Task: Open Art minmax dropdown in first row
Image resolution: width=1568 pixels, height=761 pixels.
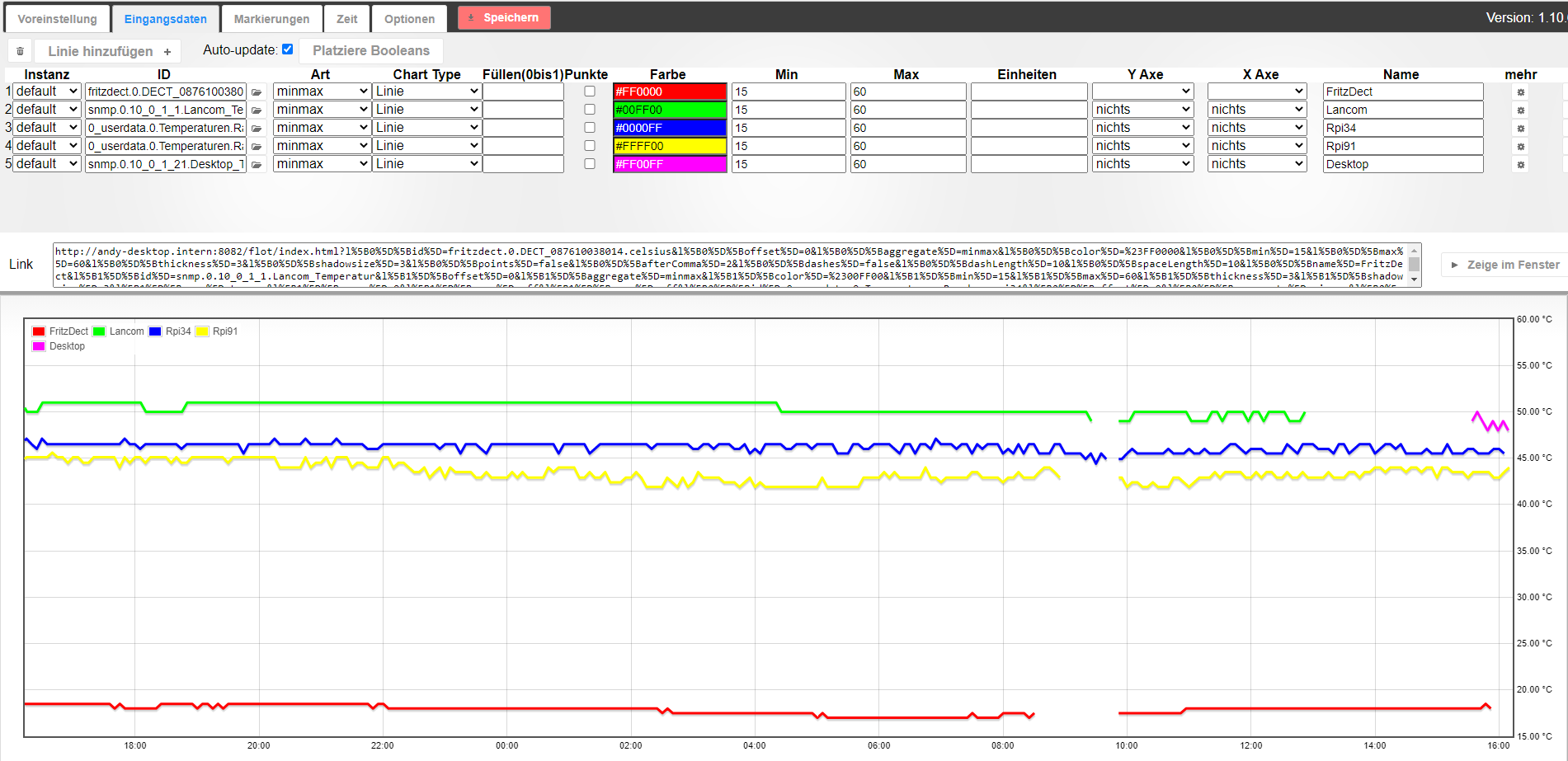Action: pyautogui.click(x=322, y=92)
